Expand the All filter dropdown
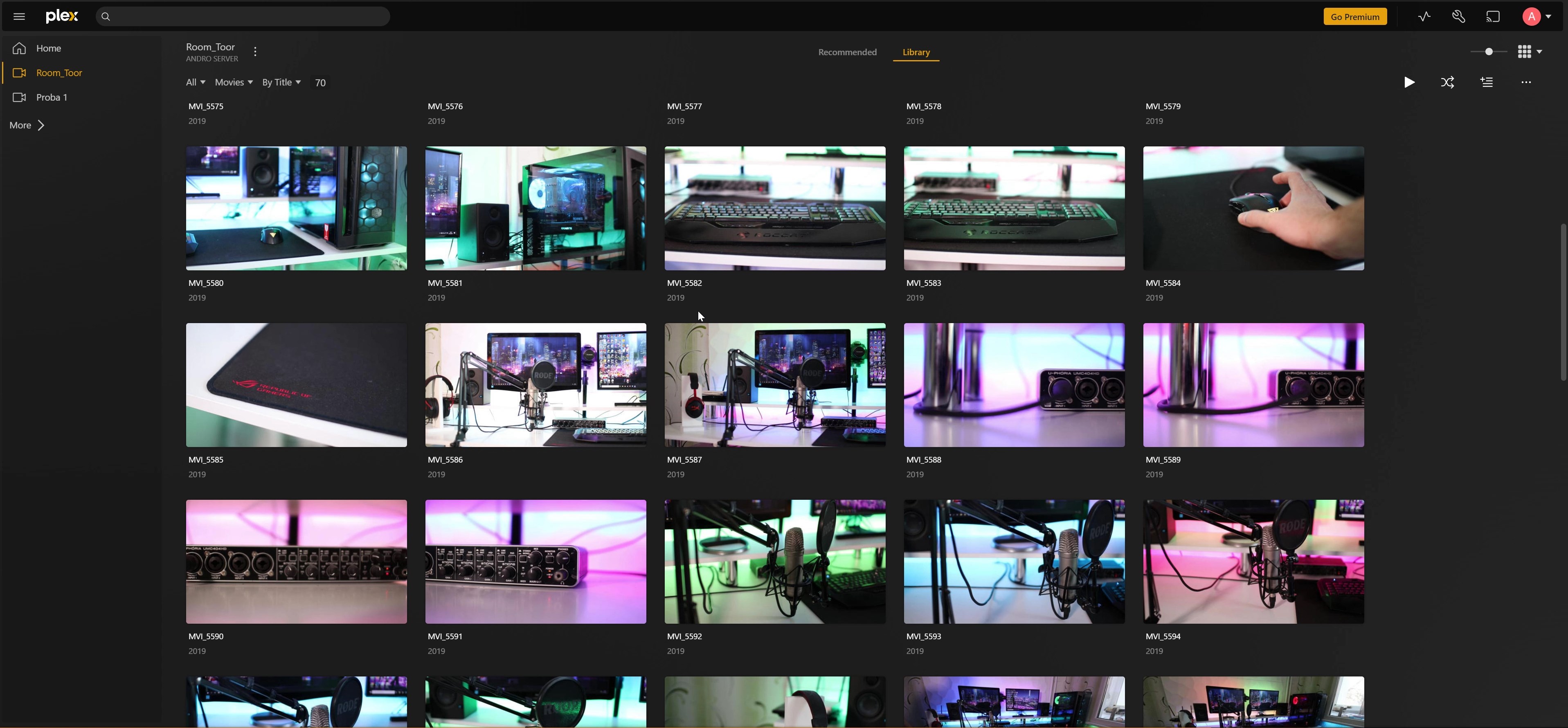Image resolution: width=1568 pixels, height=728 pixels. [196, 82]
